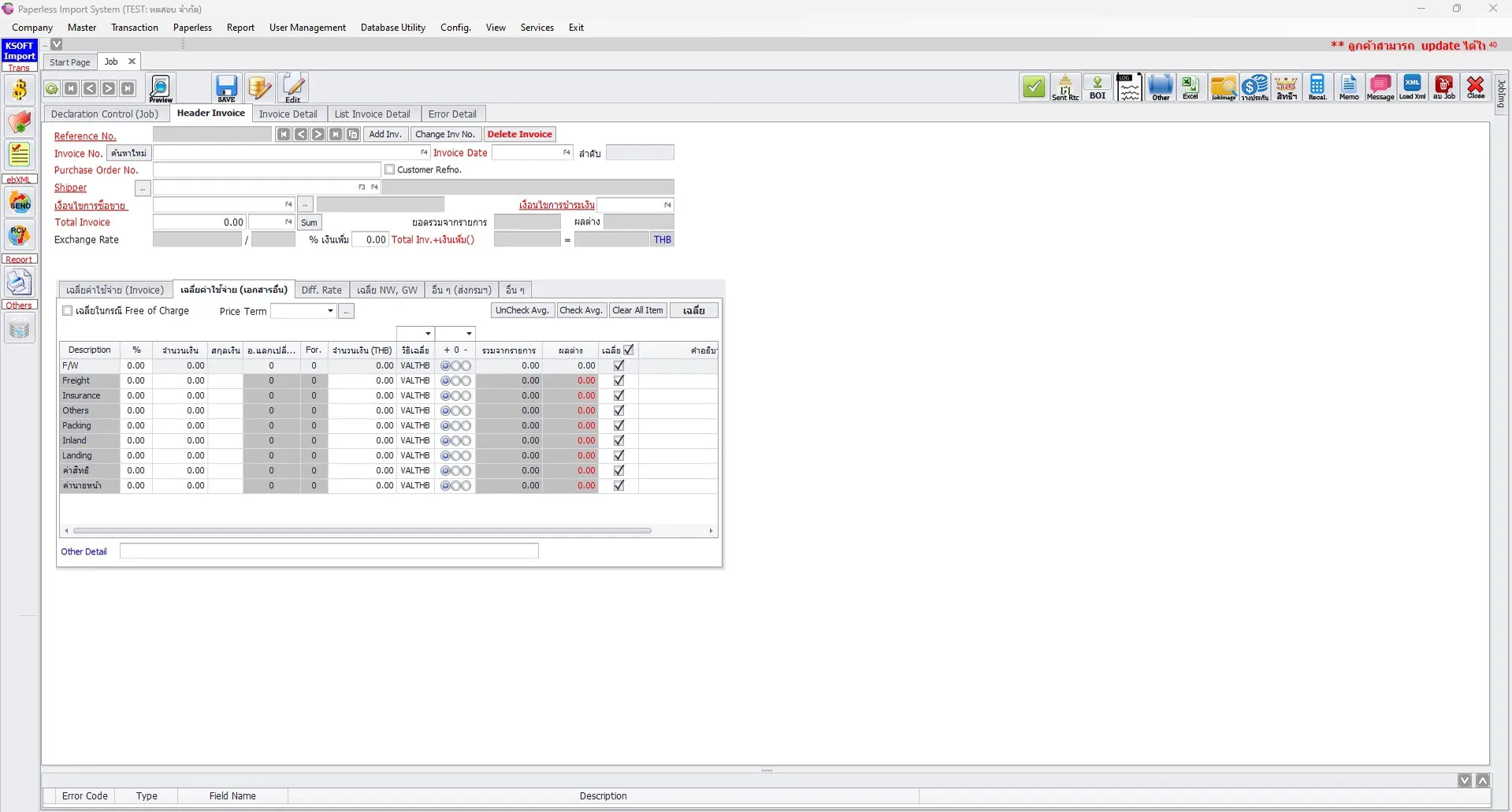The width and height of the screenshot is (1512, 812).
Task: Run Recal. from the toolbar
Action: pyautogui.click(x=1317, y=87)
